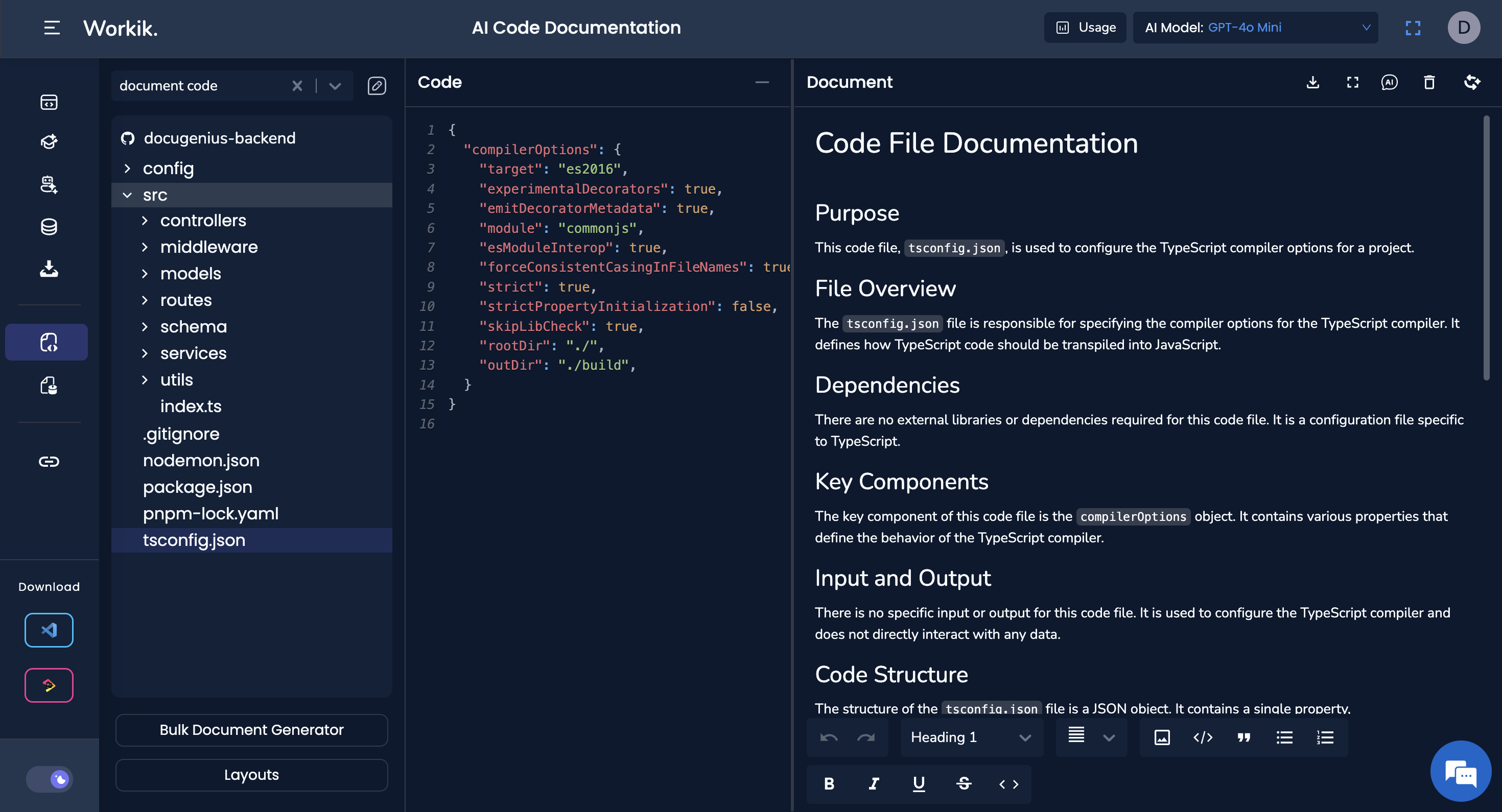Image resolution: width=1502 pixels, height=812 pixels.
Task: Open the live chat bubble
Action: click(1461, 771)
